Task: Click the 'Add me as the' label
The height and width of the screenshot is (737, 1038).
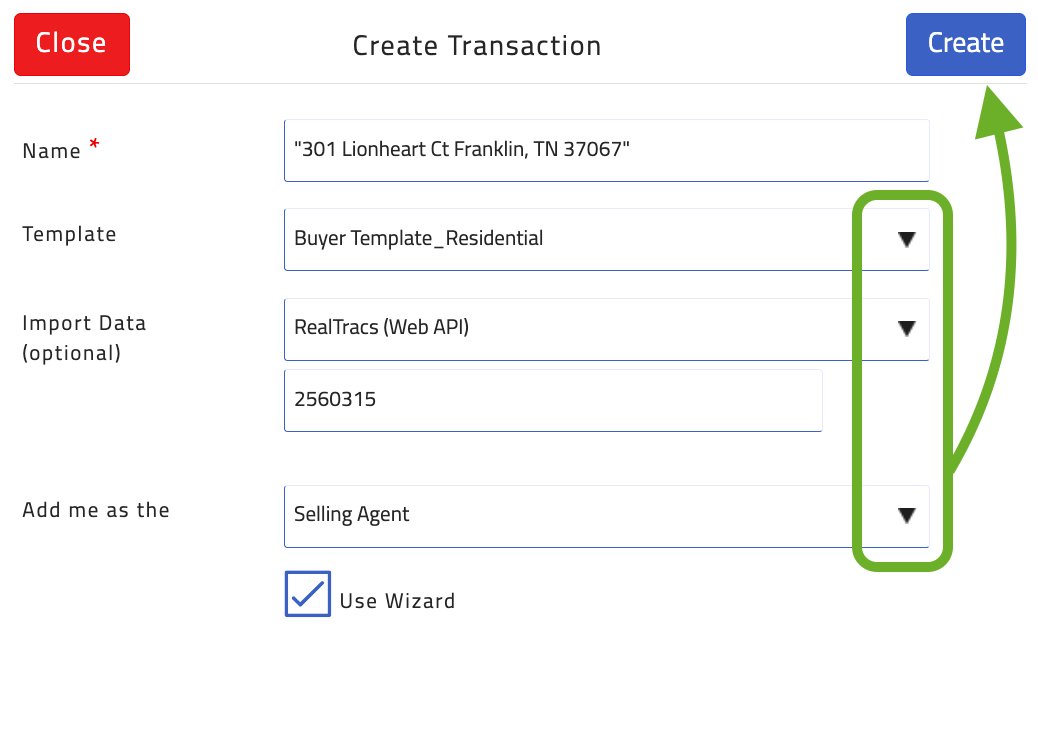Action: (x=95, y=510)
